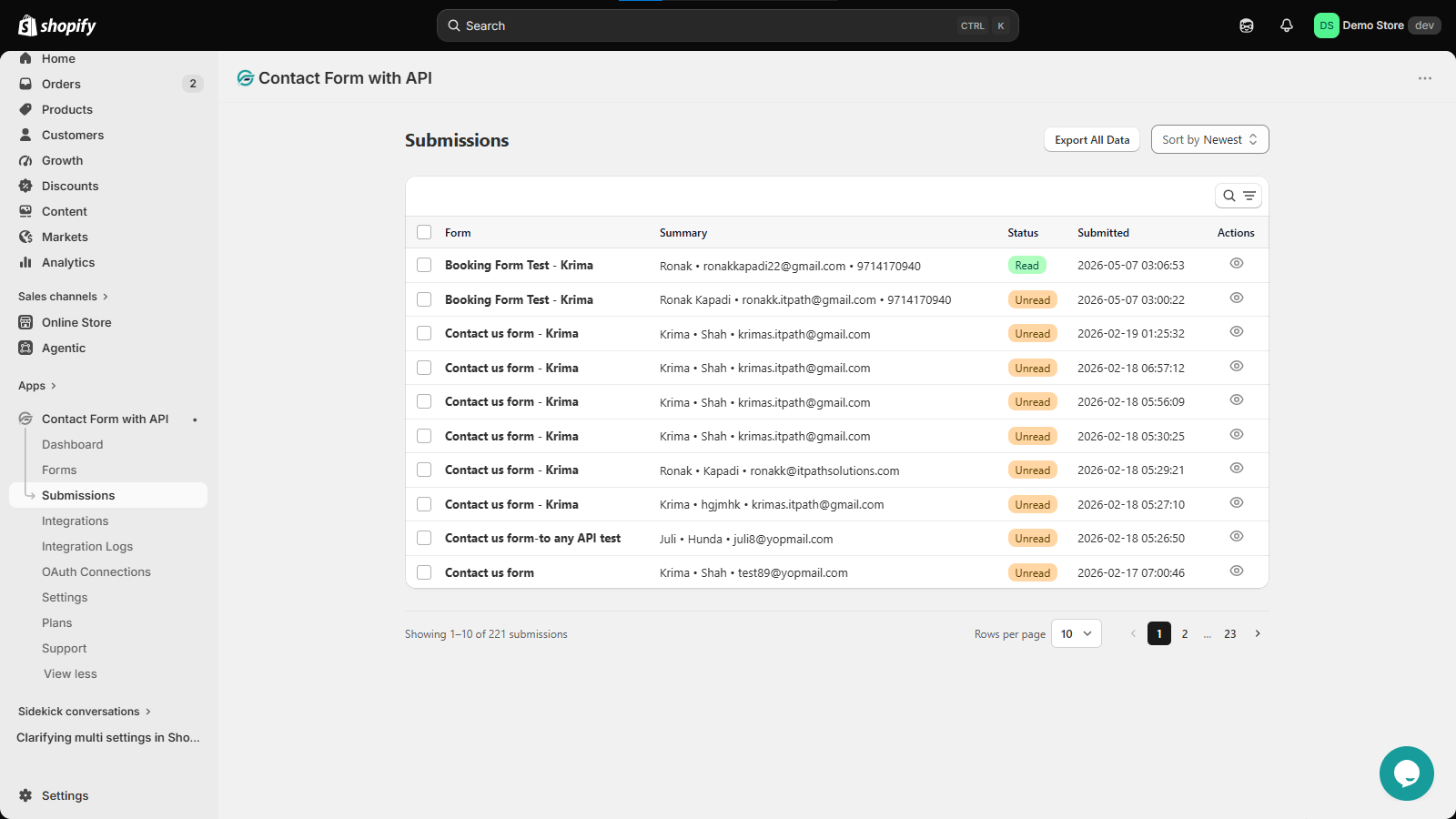This screenshot has height=819, width=1456.
Task: Open search and filter submissions
Action: (1239, 196)
